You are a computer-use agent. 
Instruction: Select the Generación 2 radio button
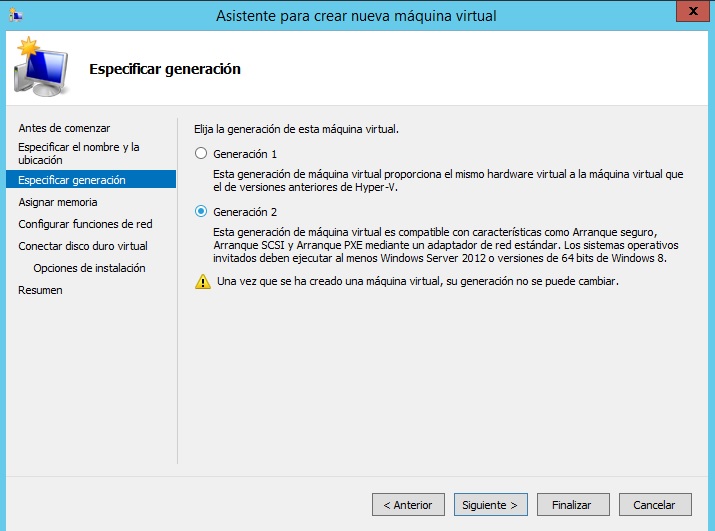pos(201,212)
